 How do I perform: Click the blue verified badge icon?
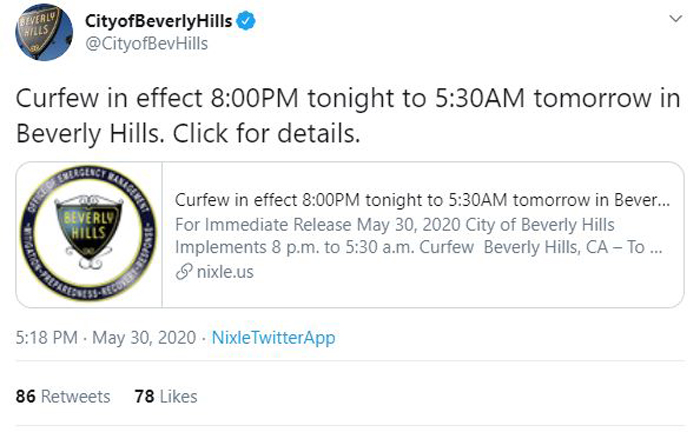(x=246, y=21)
